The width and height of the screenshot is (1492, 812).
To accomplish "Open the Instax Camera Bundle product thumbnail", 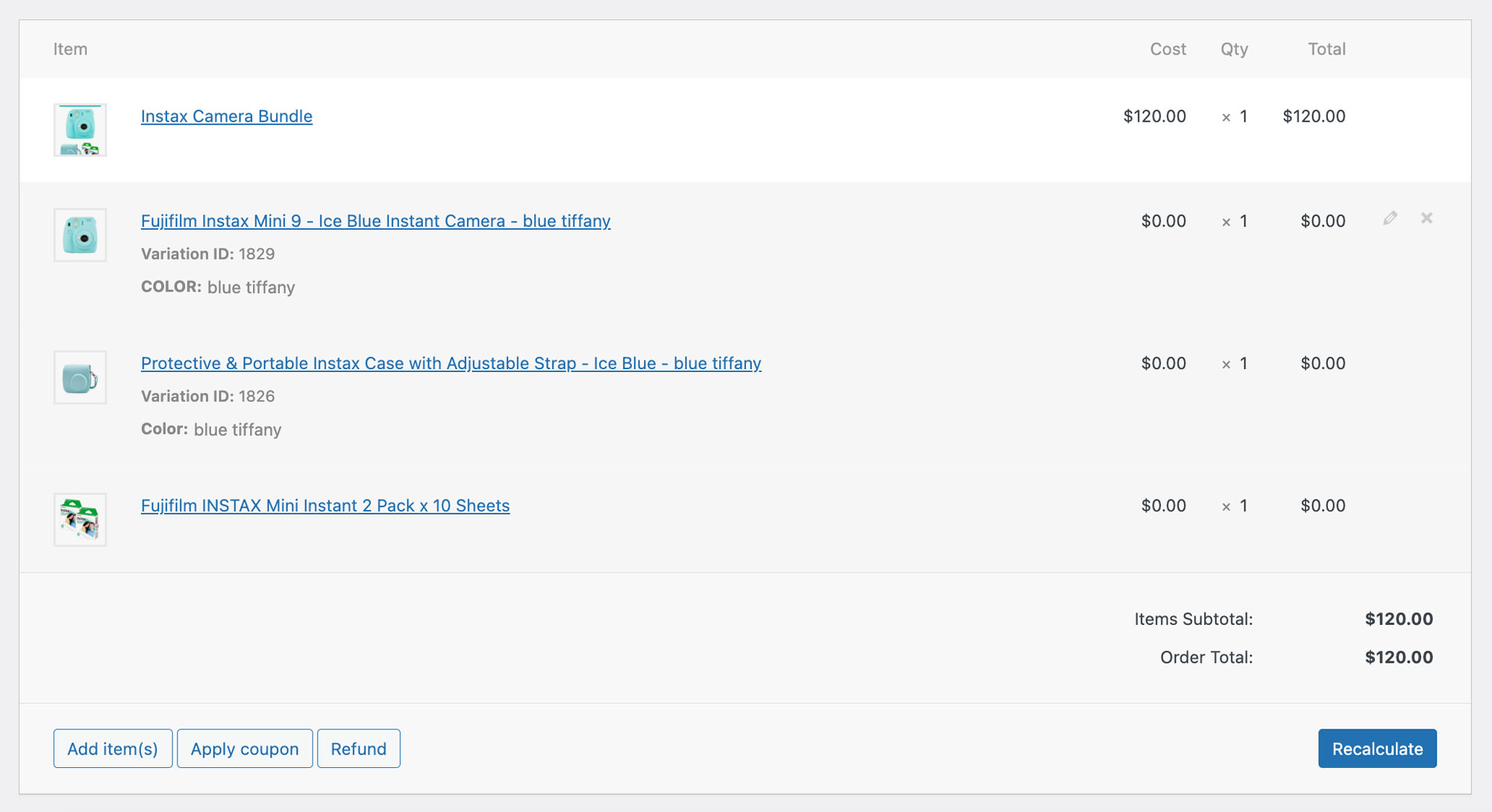I will tap(80, 130).
